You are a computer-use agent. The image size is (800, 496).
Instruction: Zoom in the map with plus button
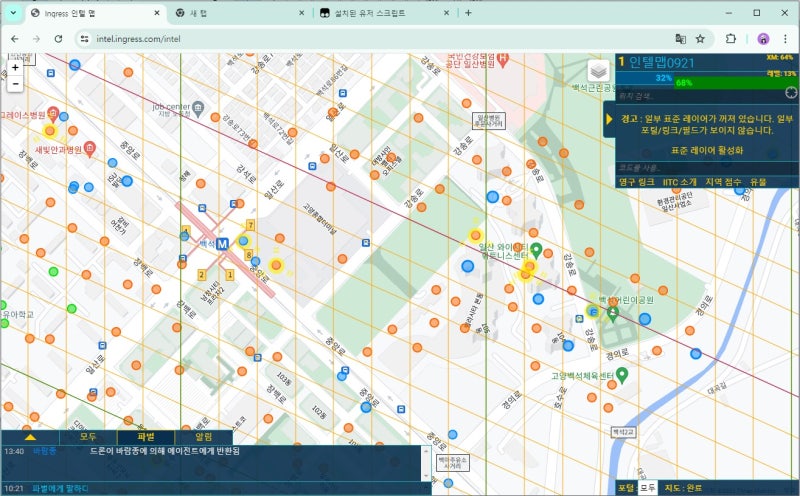pyautogui.click(x=15, y=67)
